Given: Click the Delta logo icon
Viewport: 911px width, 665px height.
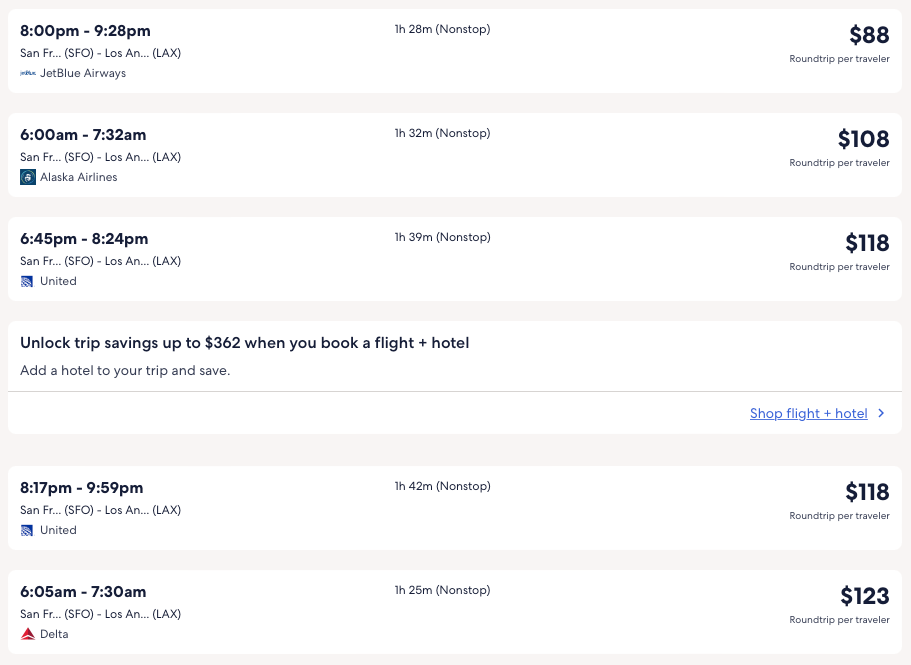Looking at the screenshot, I should pyautogui.click(x=28, y=634).
